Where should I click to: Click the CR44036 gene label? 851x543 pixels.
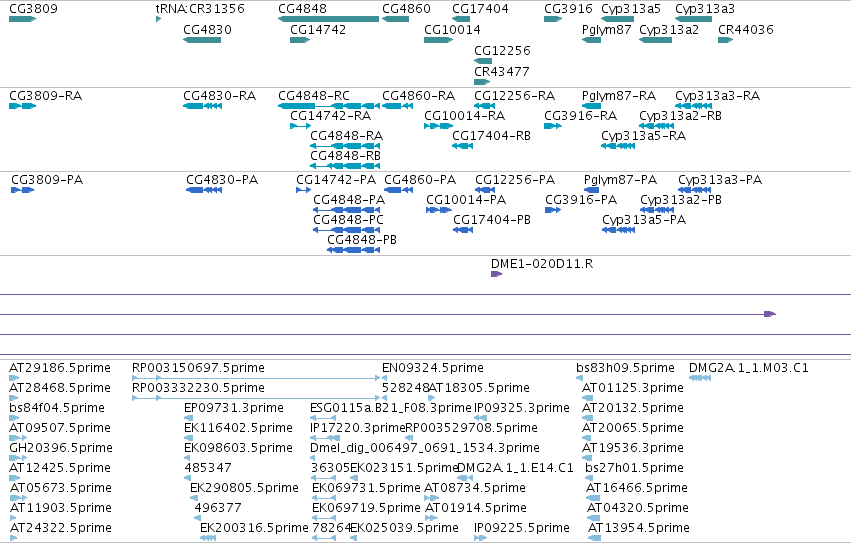pos(746,30)
